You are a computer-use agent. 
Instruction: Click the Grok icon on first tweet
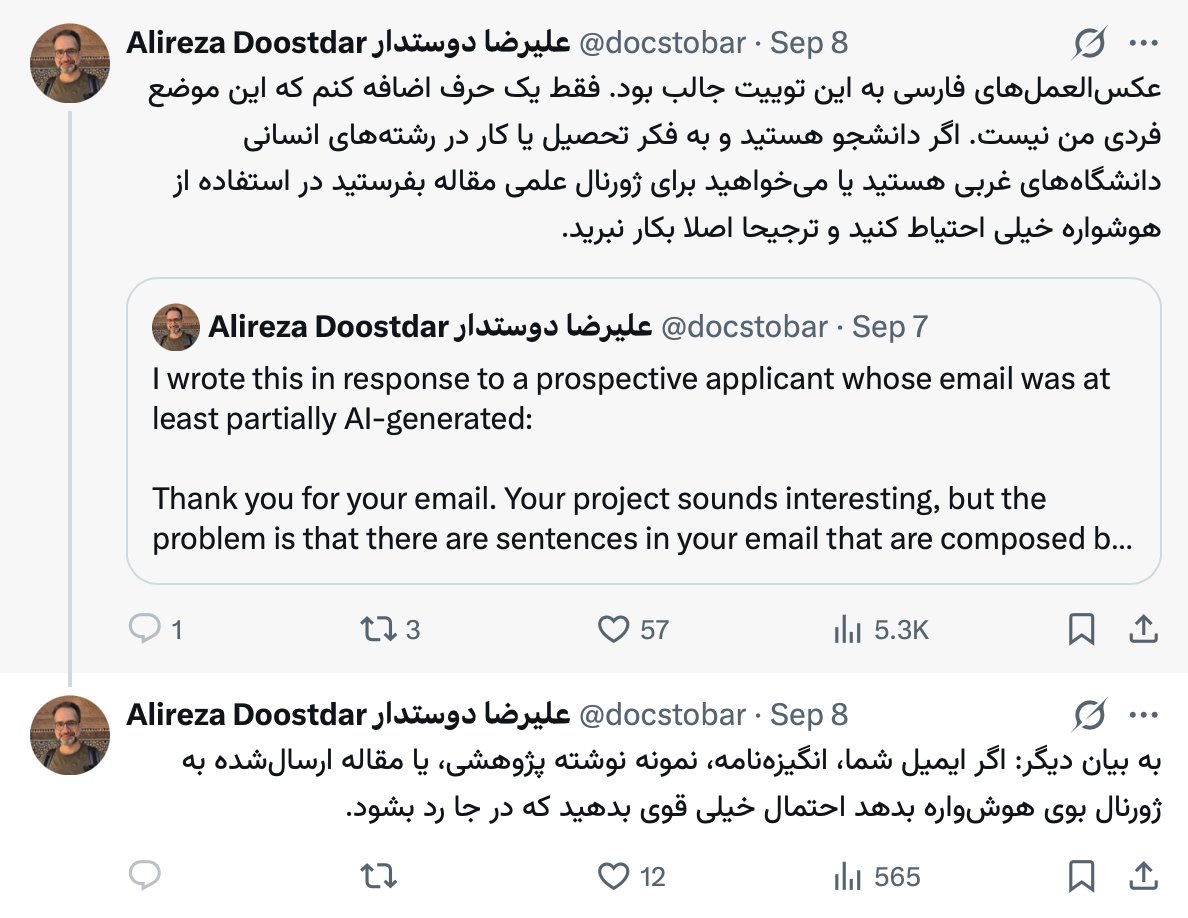pos(1090,43)
